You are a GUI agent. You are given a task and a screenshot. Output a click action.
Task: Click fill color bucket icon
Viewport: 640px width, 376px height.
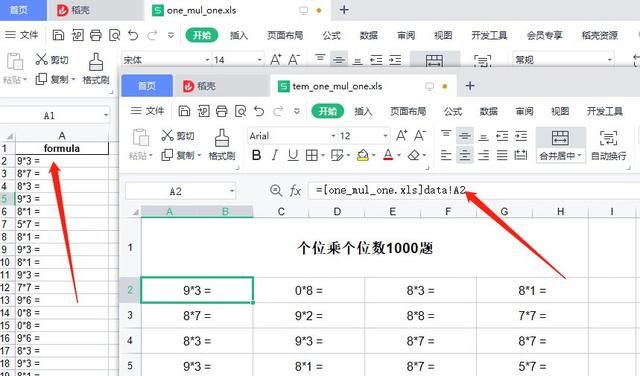(x=362, y=155)
